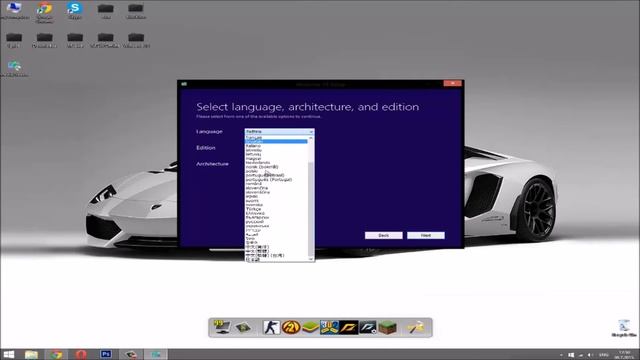Viewport: 640px width, 360px height.
Task: Close the Windows setup dialog
Action: tap(453, 83)
